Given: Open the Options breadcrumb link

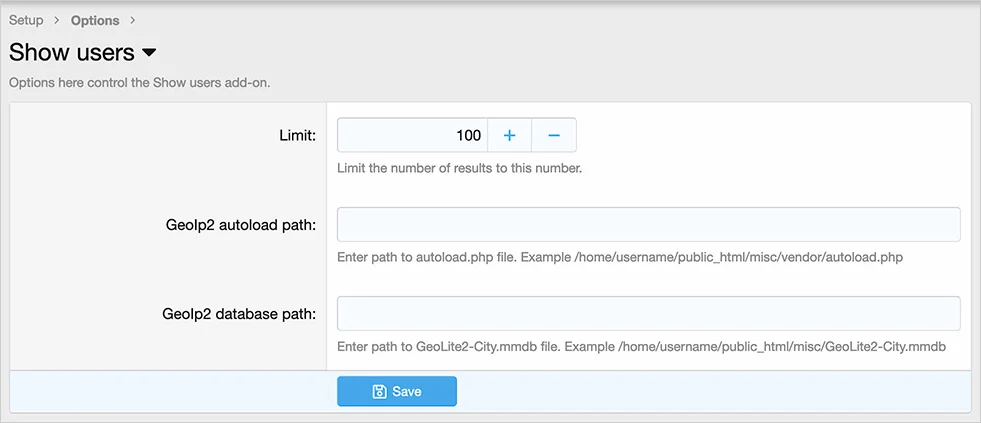Looking at the screenshot, I should click(95, 20).
